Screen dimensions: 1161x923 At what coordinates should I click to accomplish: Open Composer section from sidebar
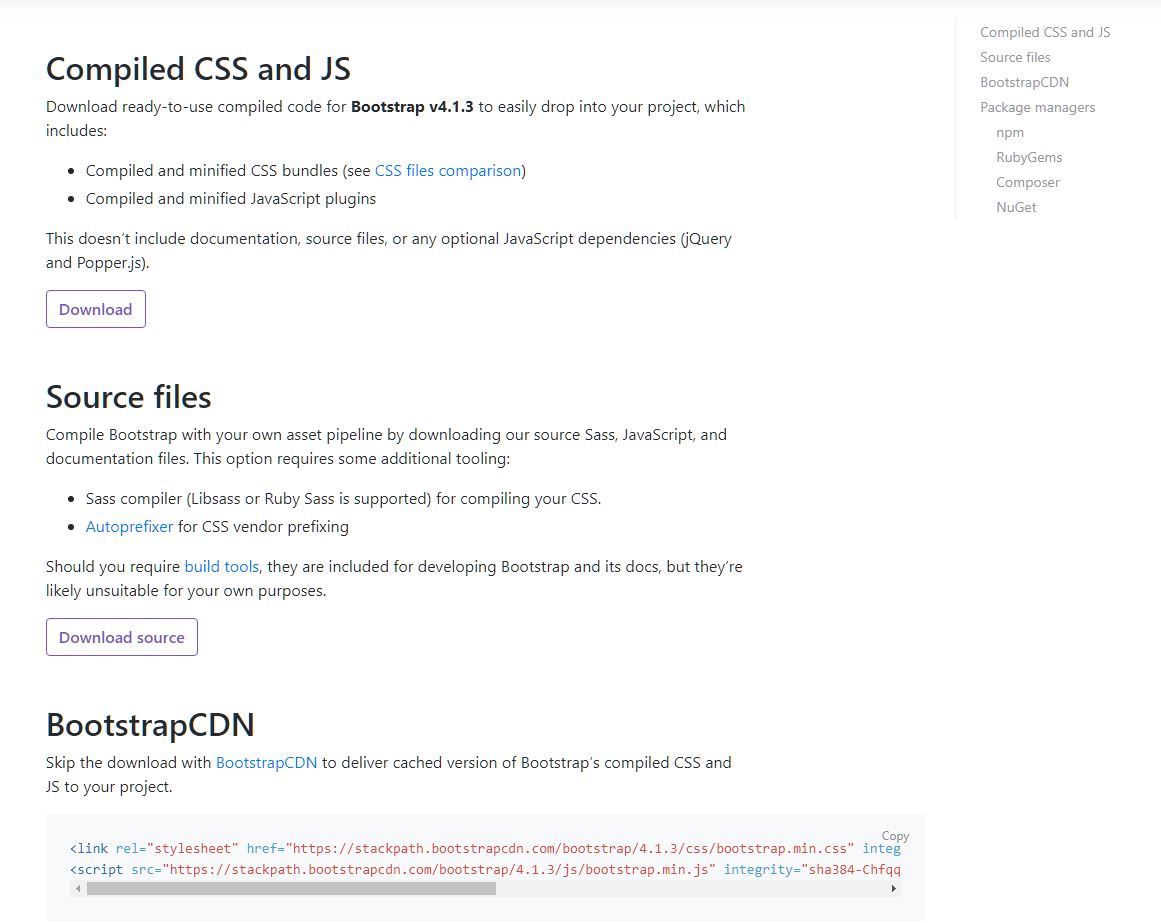pos(1028,183)
